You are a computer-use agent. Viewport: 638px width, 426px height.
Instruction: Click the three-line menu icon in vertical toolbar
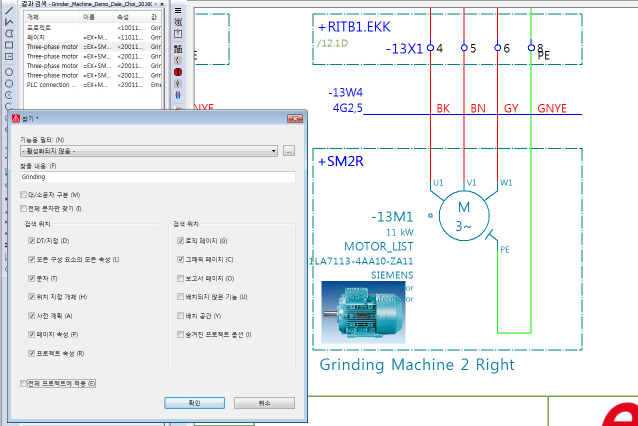[x=178, y=10]
